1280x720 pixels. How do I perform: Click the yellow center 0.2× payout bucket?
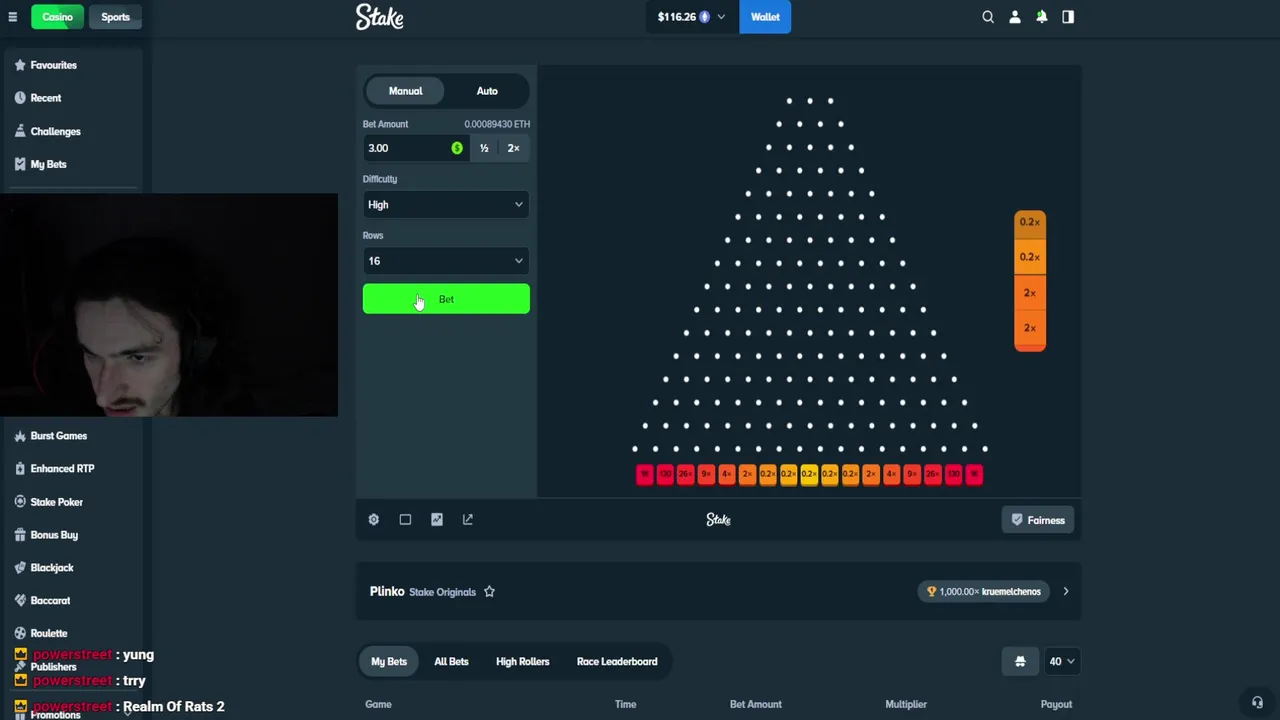[809, 474]
